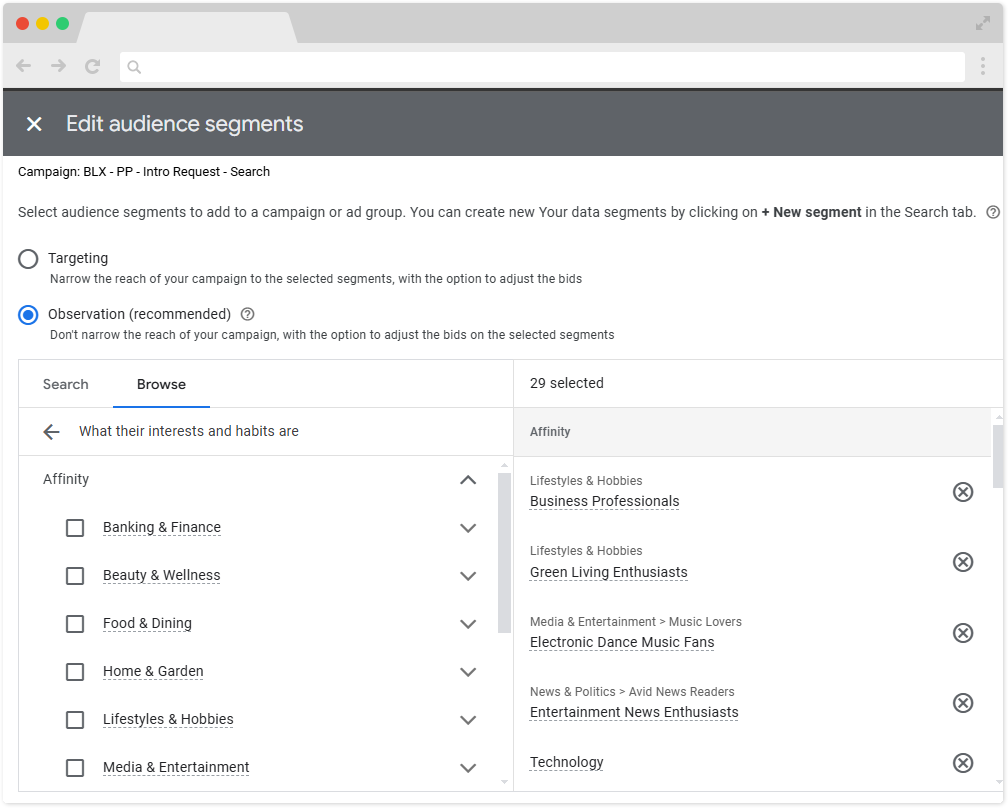Click the Green Living Enthusiasts segment name
The image size is (1008, 808).
[608, 572]
